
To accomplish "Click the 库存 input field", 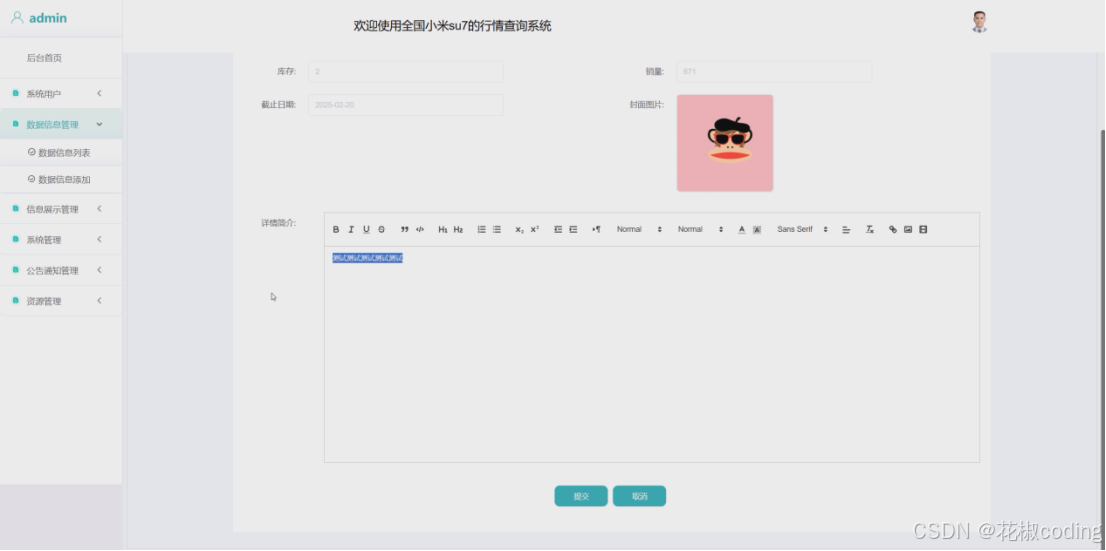I will click(406, 71).
